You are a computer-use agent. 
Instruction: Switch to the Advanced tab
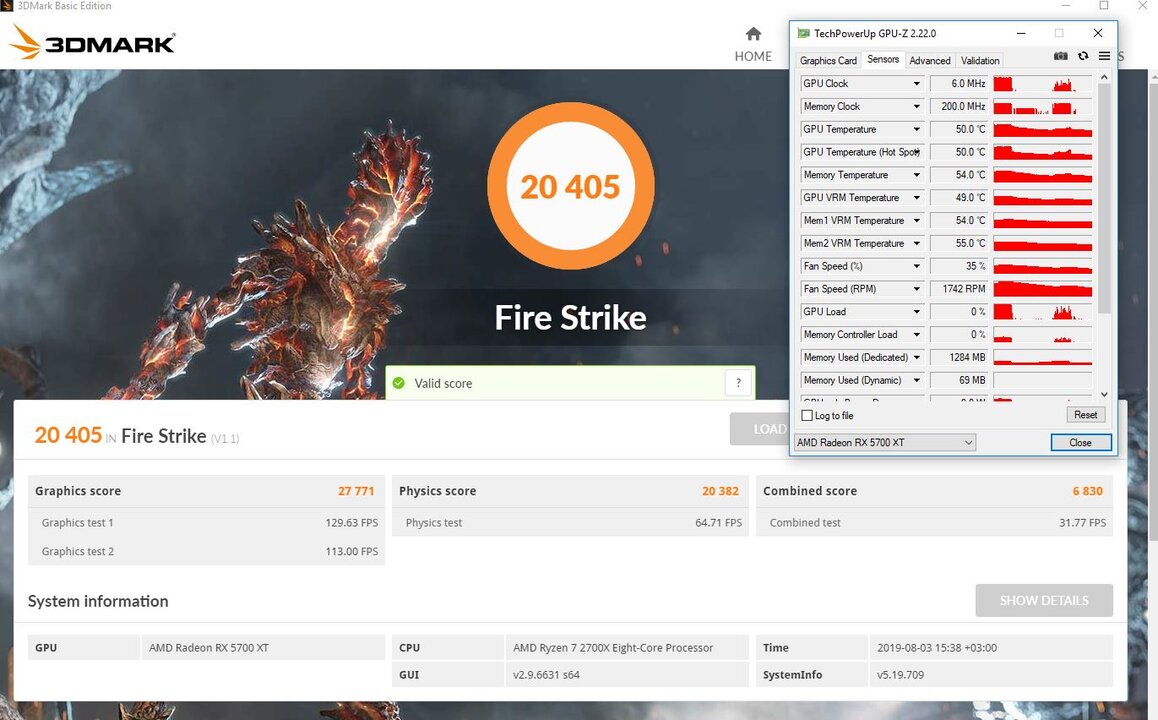pyautogui.click(x=930, y=61)
